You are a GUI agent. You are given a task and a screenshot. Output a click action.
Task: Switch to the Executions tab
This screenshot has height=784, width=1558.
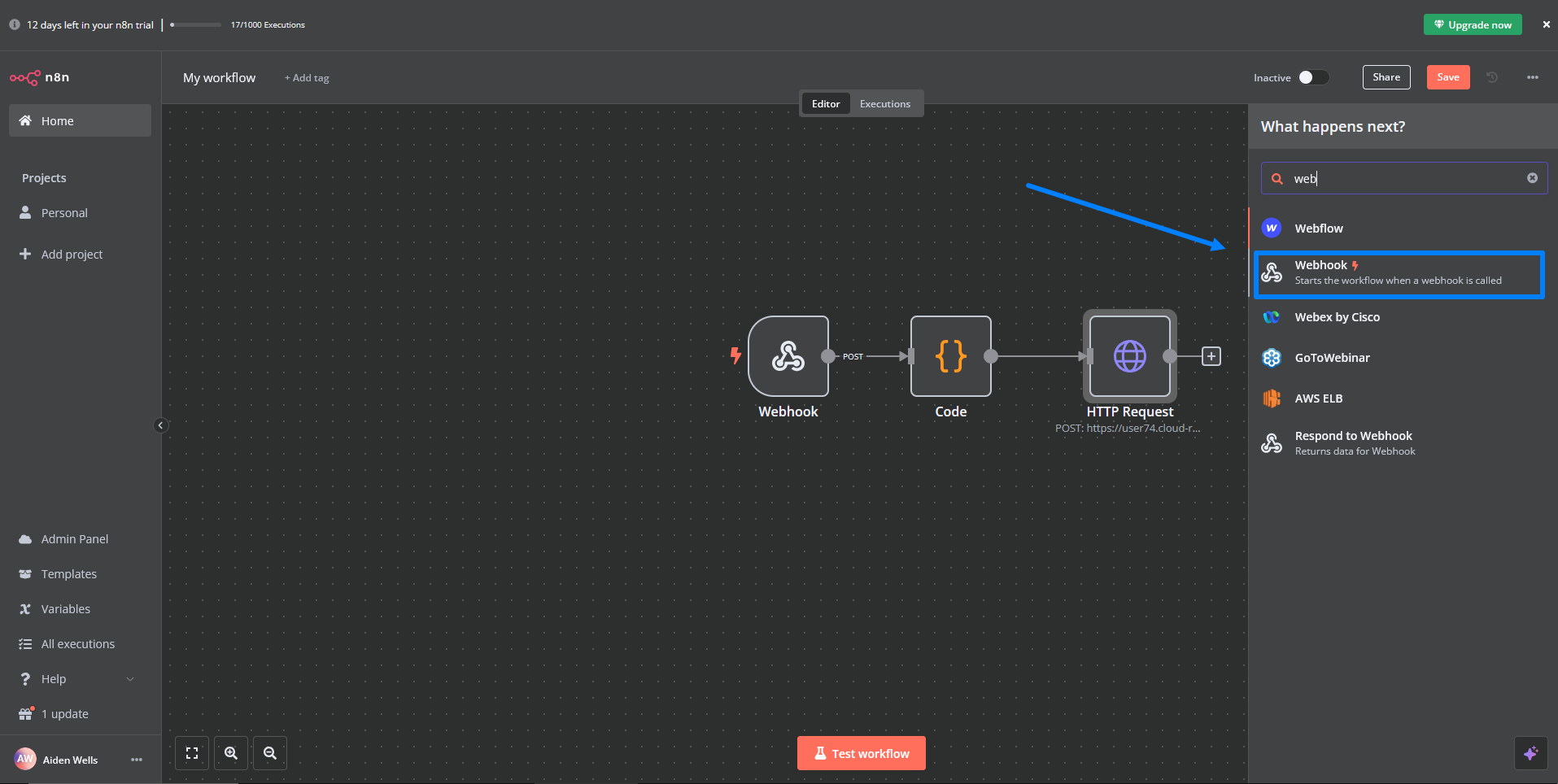click(x=885, y=103)
